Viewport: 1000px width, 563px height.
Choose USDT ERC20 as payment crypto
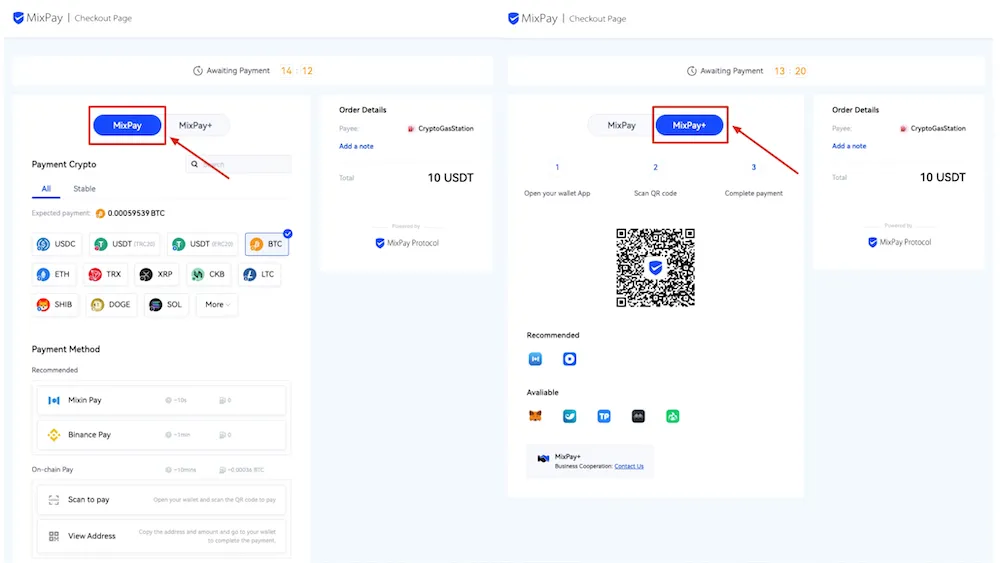[x=203, y=244]
